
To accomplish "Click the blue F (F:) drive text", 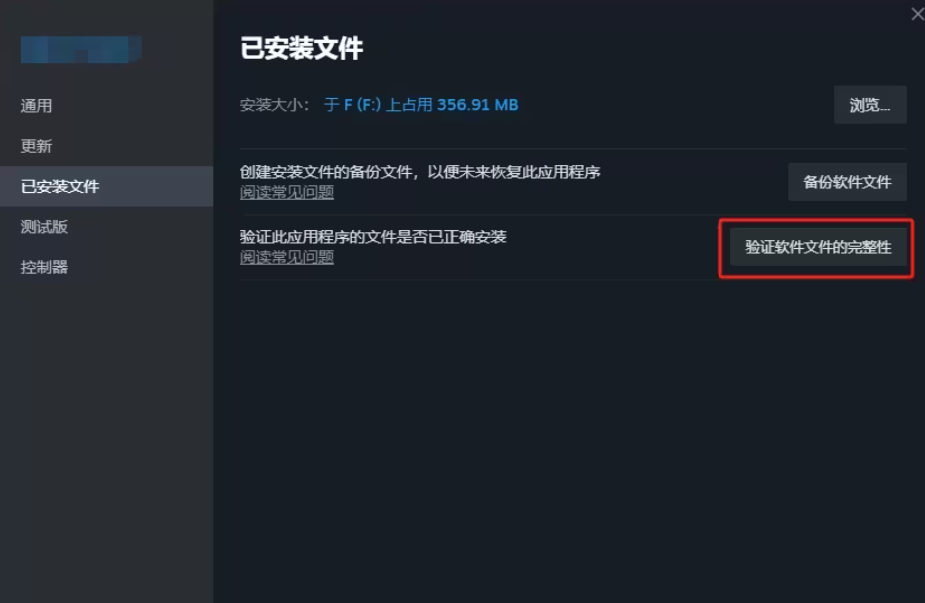I will click(x=362, y=105).
